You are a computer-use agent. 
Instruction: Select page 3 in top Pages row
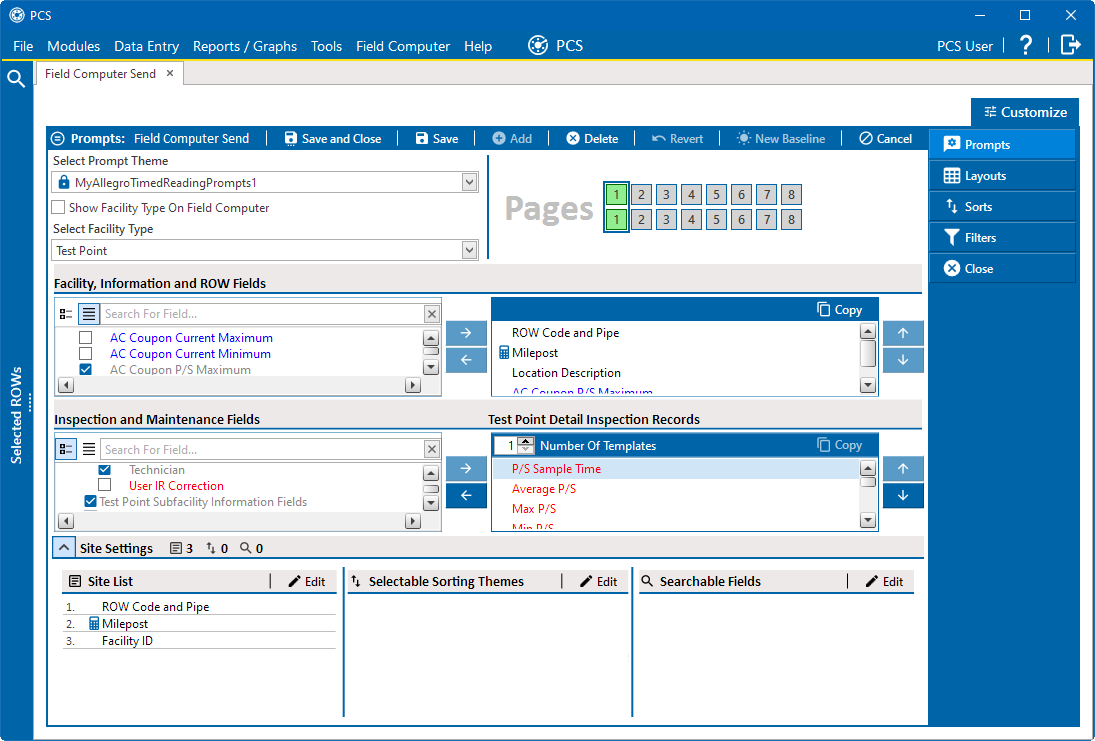[666, 194]
